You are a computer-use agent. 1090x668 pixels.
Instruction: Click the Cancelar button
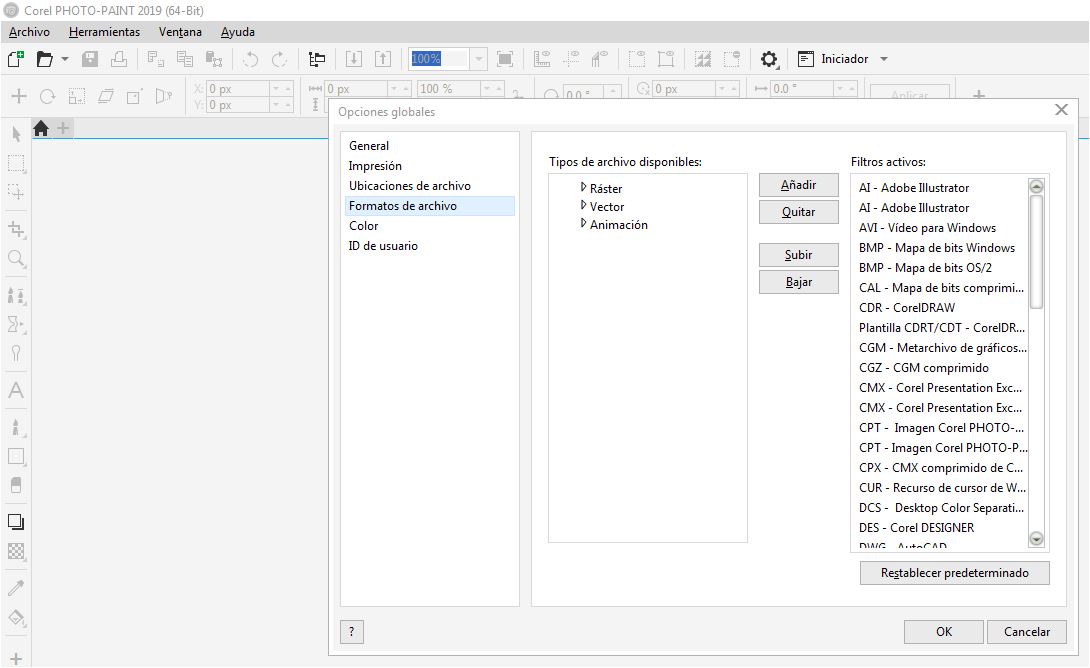click(1027, 632)
